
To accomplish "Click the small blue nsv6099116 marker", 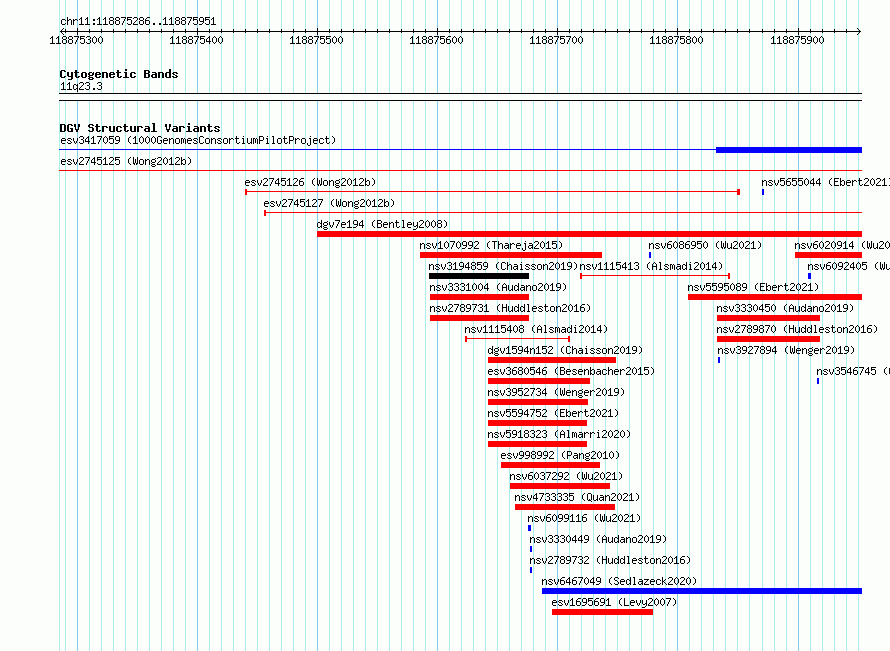I will pyautogui.click(x=530, y=528).
